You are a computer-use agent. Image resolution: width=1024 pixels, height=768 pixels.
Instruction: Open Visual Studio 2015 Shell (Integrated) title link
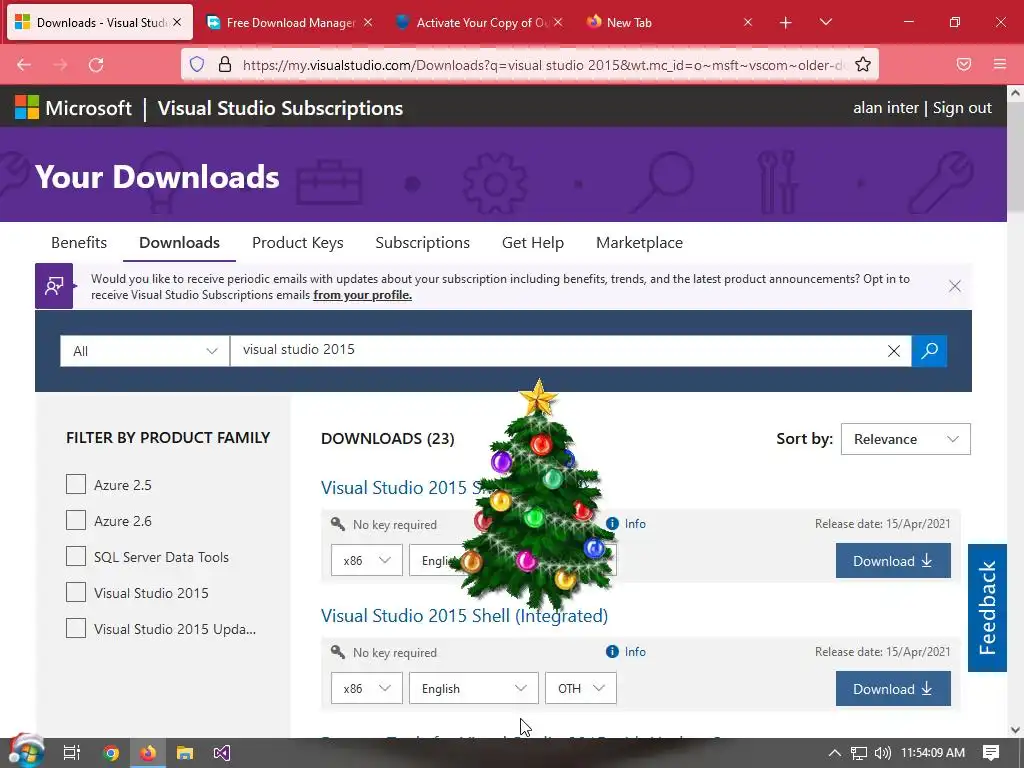(464, 616)
